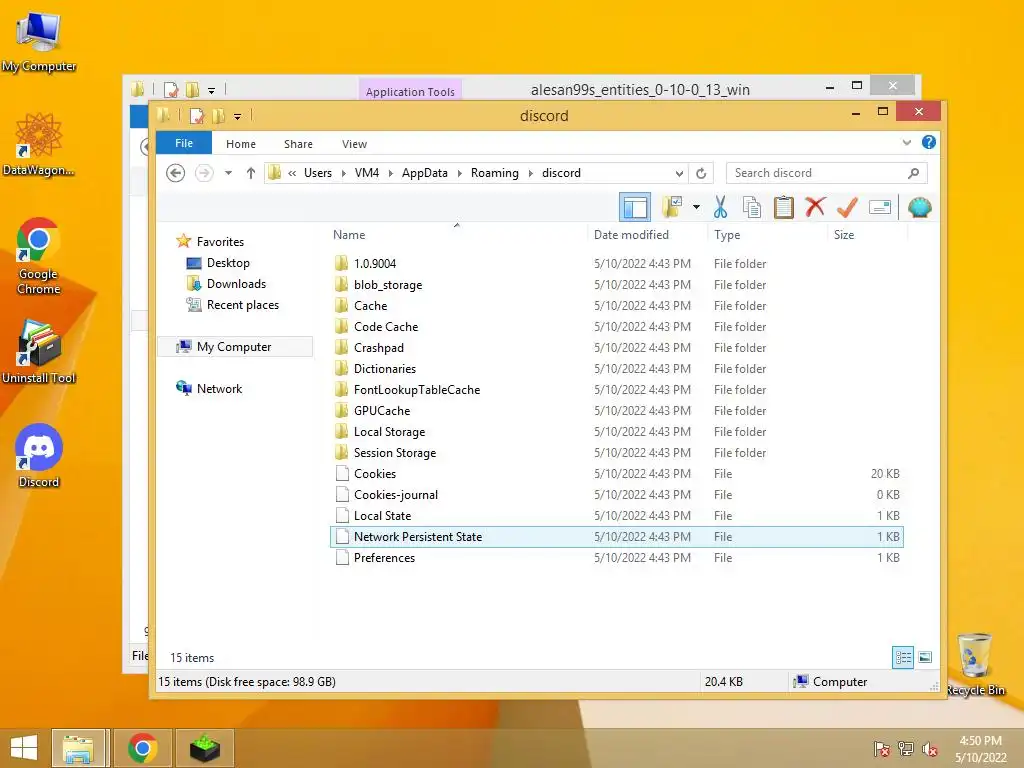Open dropdown arrow beside folder options icon
Viewport: 1024px width, 768px height.
[697, 208]
